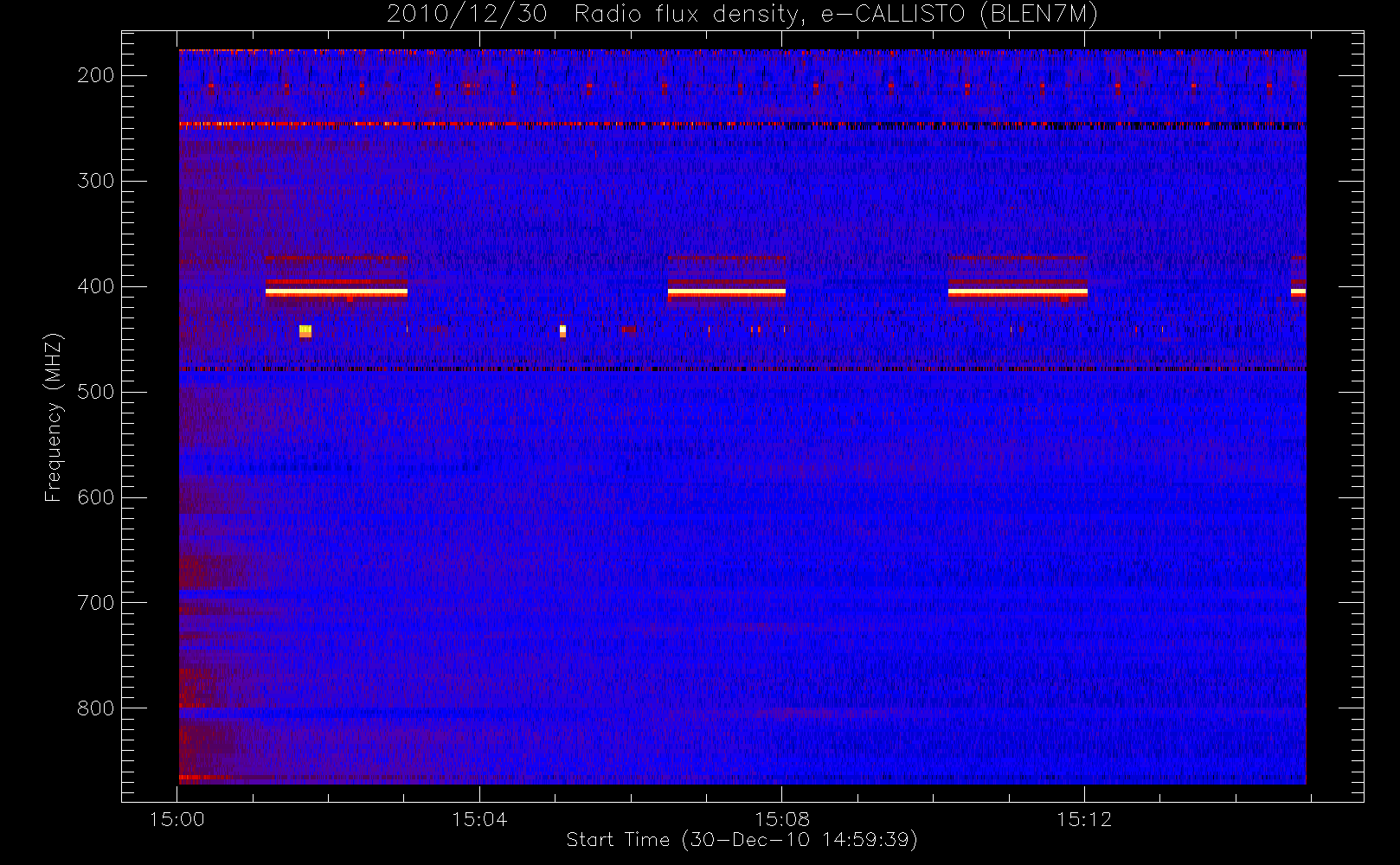Click the 700 frequency tick label
1400x865 pixels.
(96, 603)
